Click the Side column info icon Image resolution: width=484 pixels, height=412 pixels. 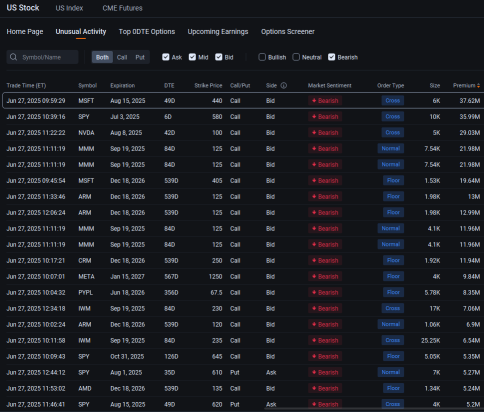[x=284, y=86]
